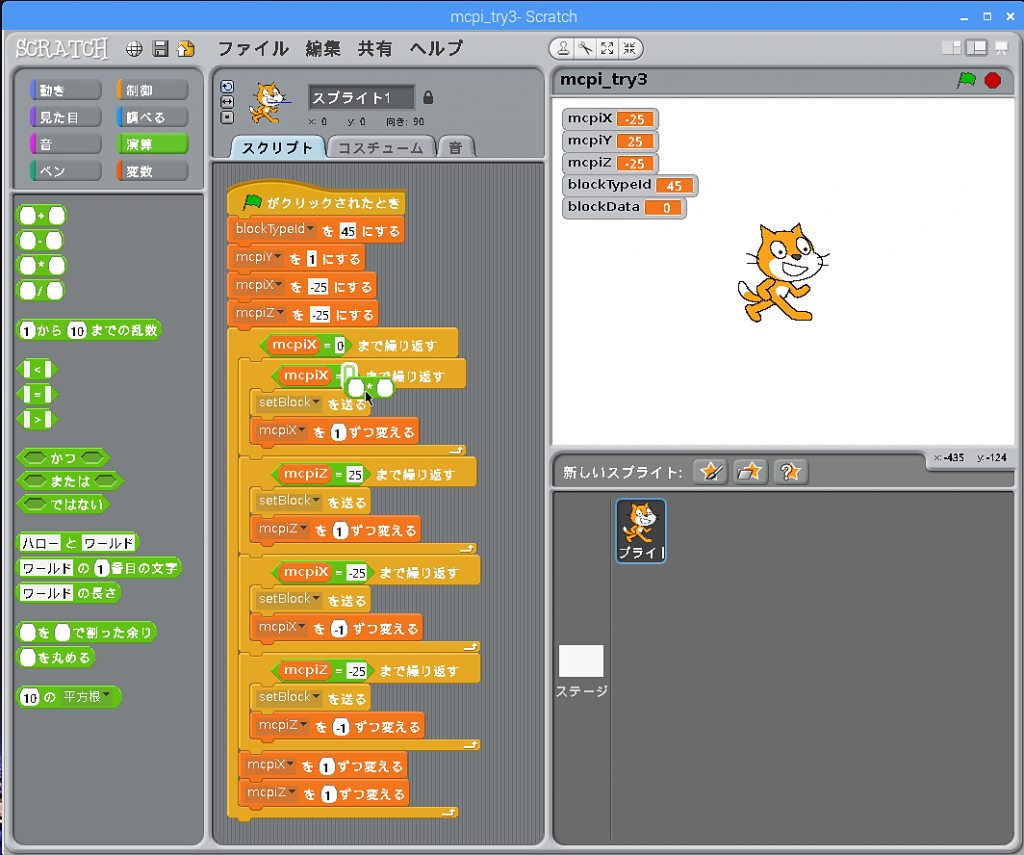The image size is (1024, 855).
Task: Click the equals block in the palette
Action: pyautogui.click(x=37, y=395)
